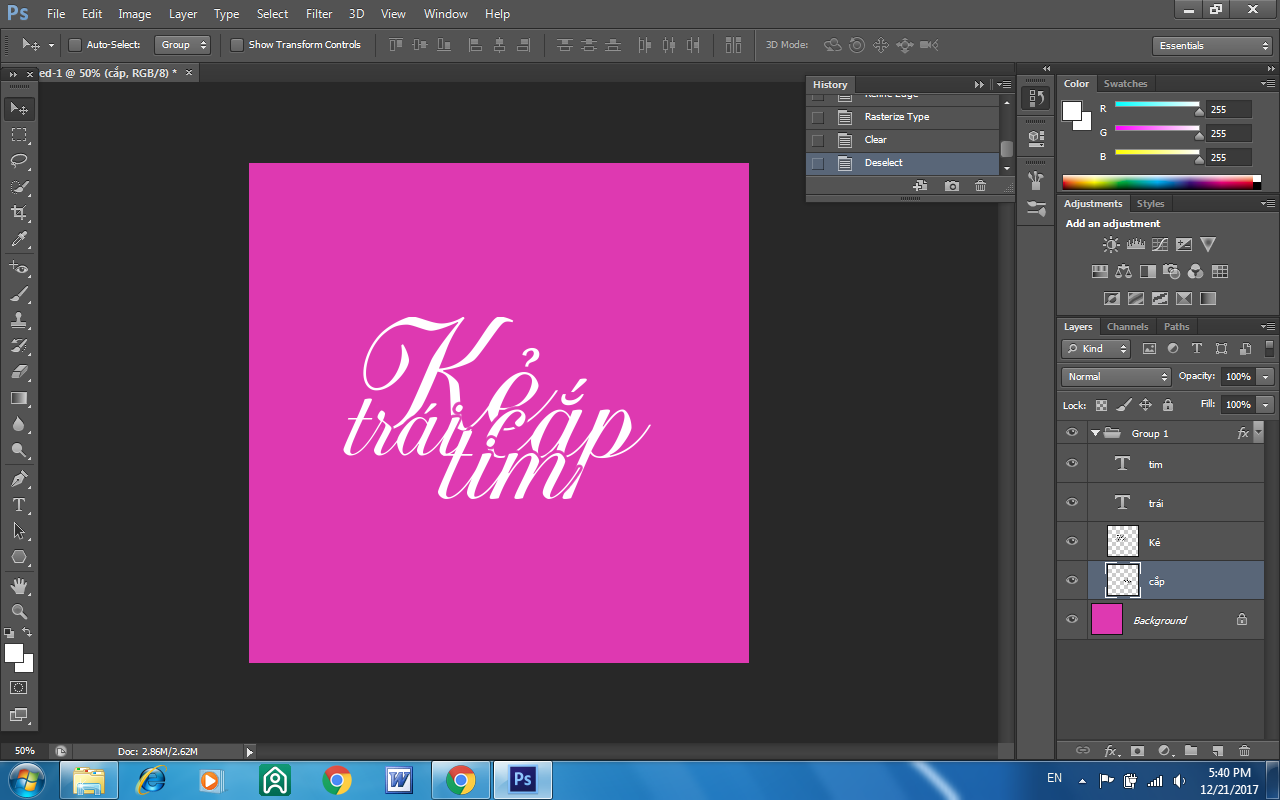Hide the Background layer
This screenshot has height=800, width=1280.
tap(1072, 619)
